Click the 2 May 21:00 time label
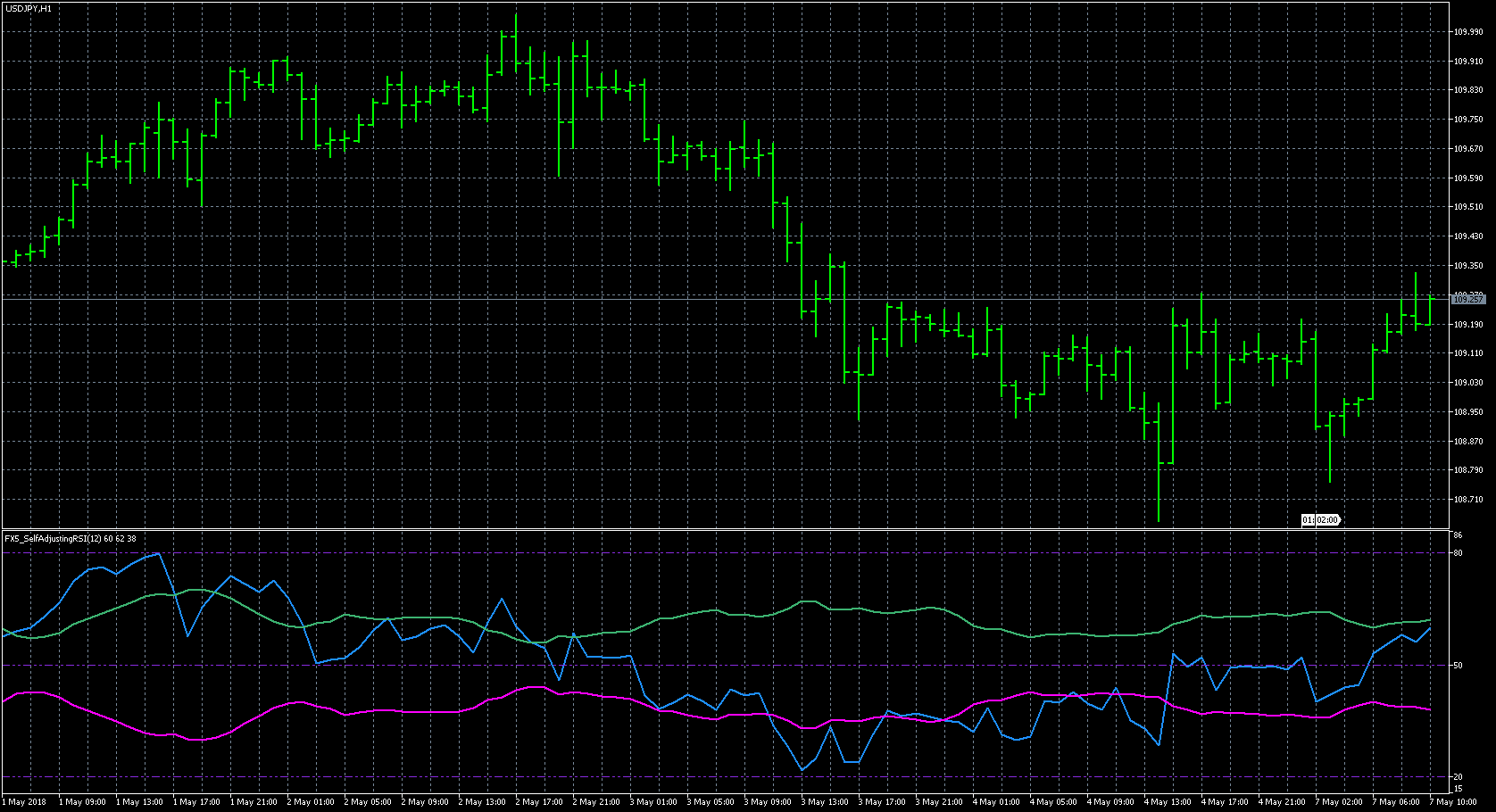 [598, 802]
